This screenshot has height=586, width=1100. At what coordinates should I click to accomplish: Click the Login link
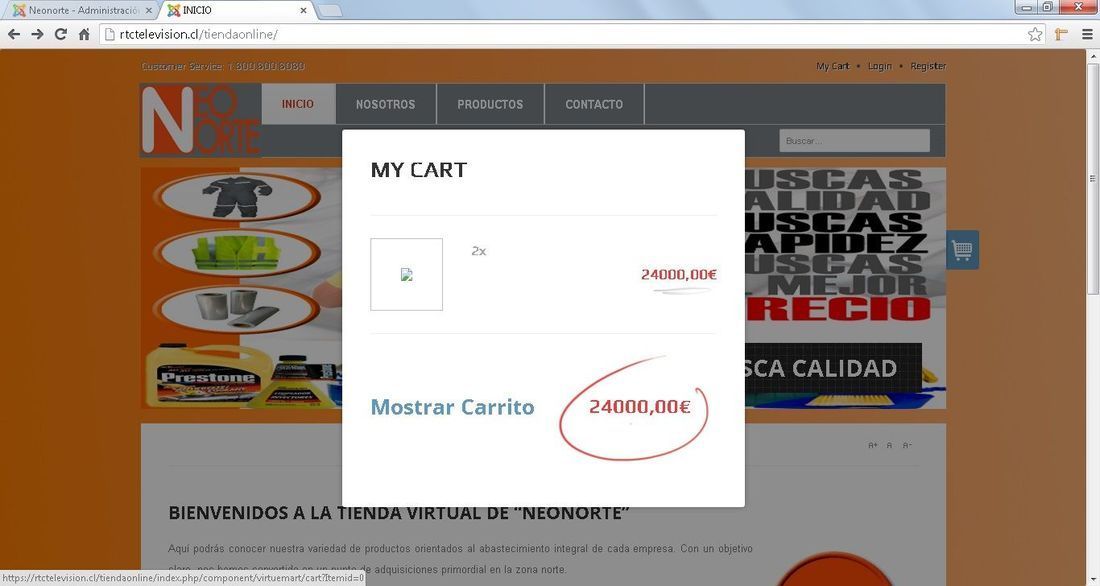tap(880, 66)
